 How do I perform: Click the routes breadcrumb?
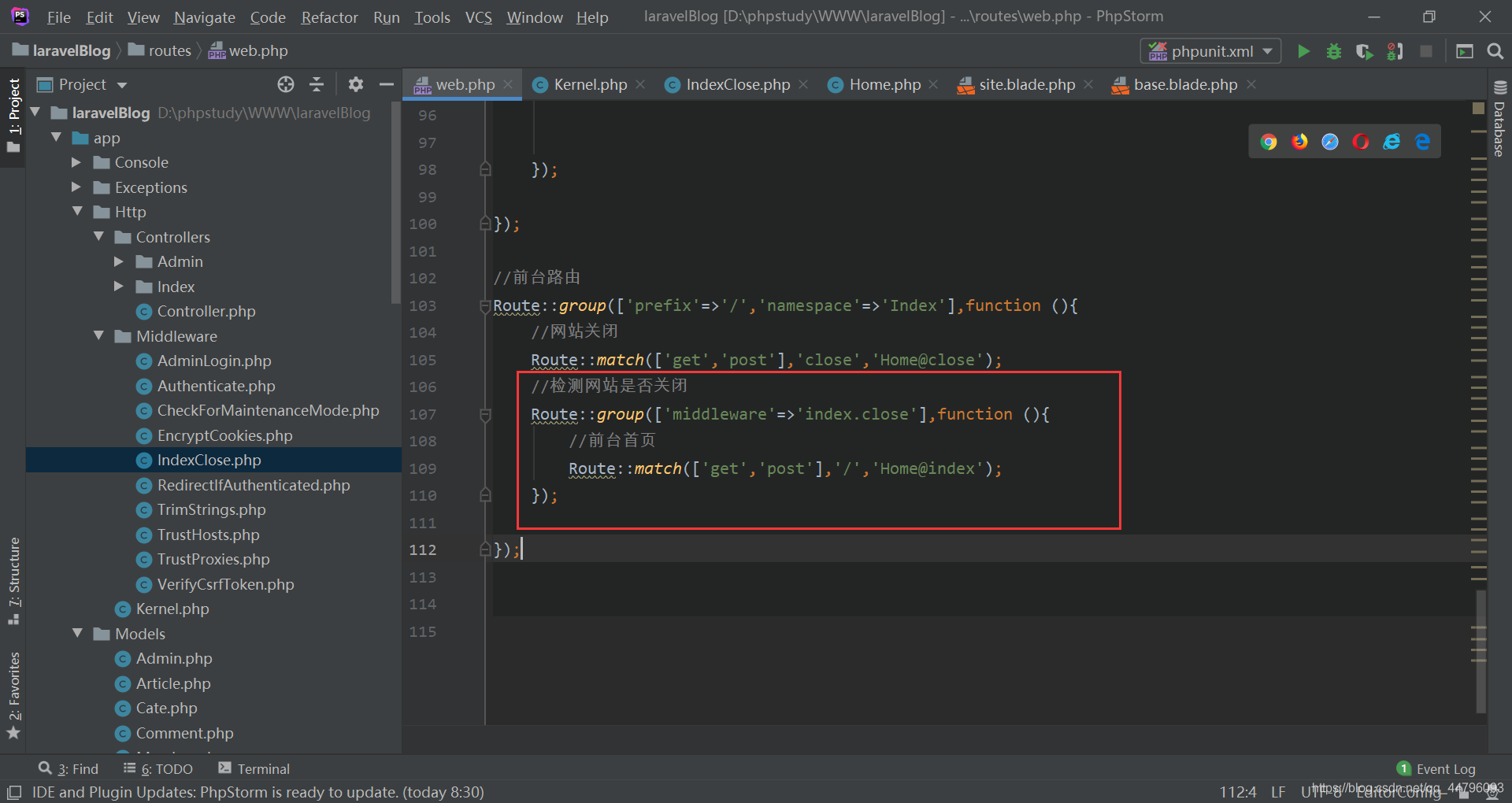click(161, 50)
